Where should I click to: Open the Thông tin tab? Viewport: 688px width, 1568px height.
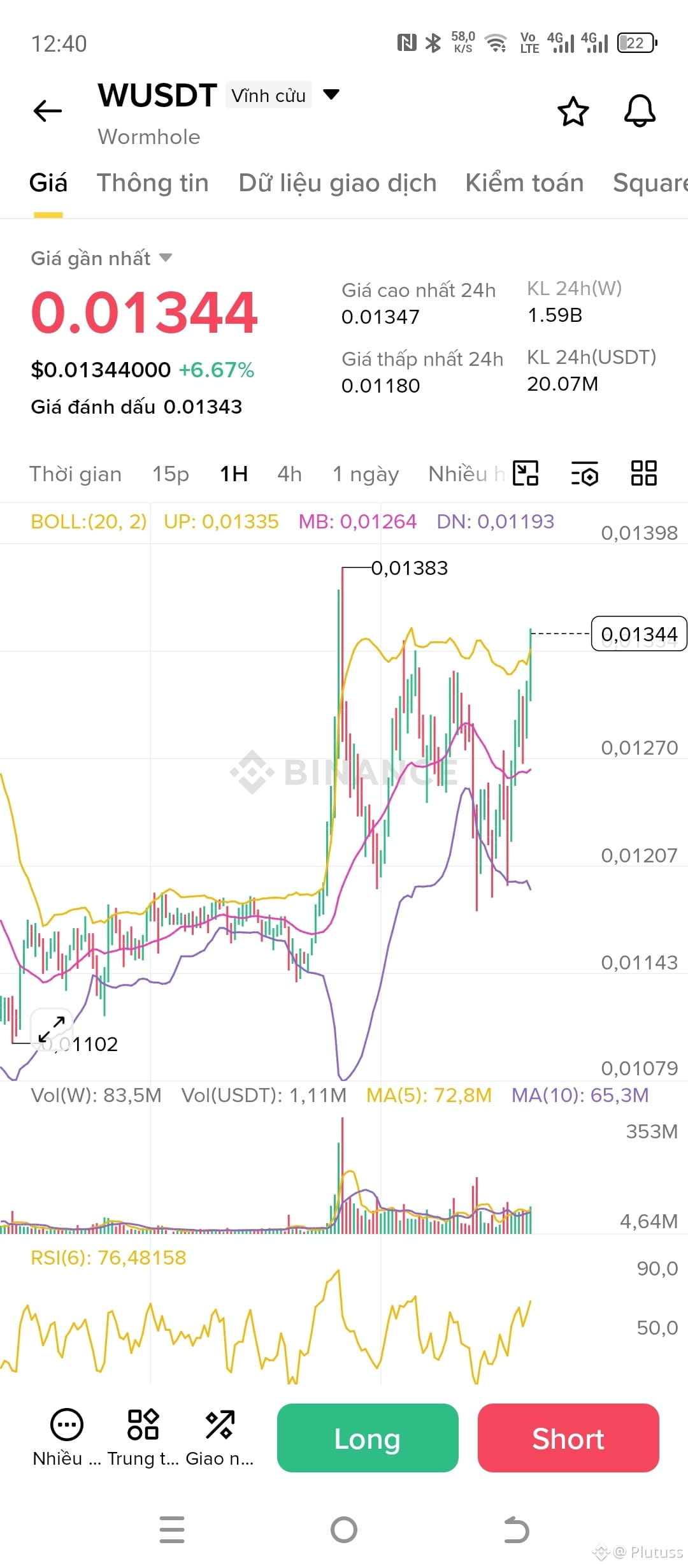[152, 183]
